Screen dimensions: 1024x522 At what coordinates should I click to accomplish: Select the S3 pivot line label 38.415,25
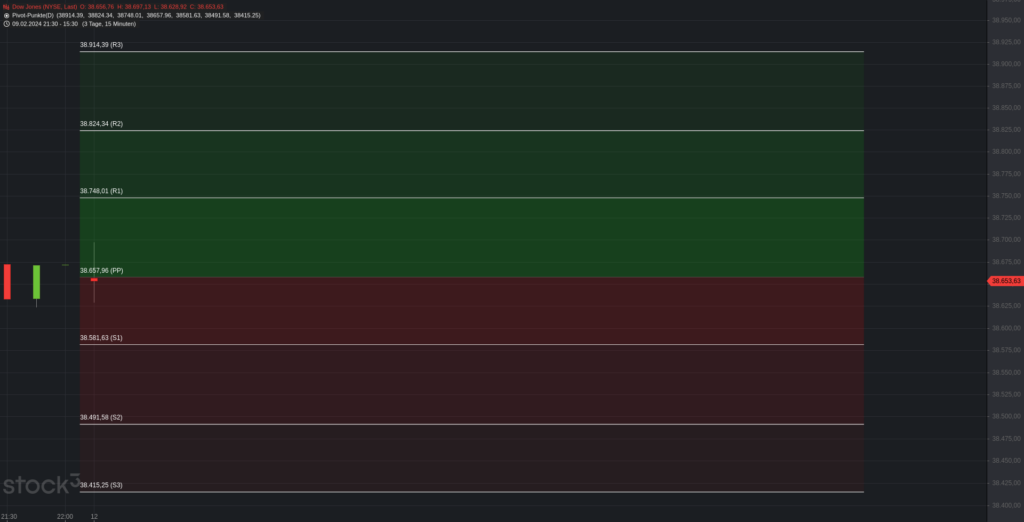click(101, 485)
